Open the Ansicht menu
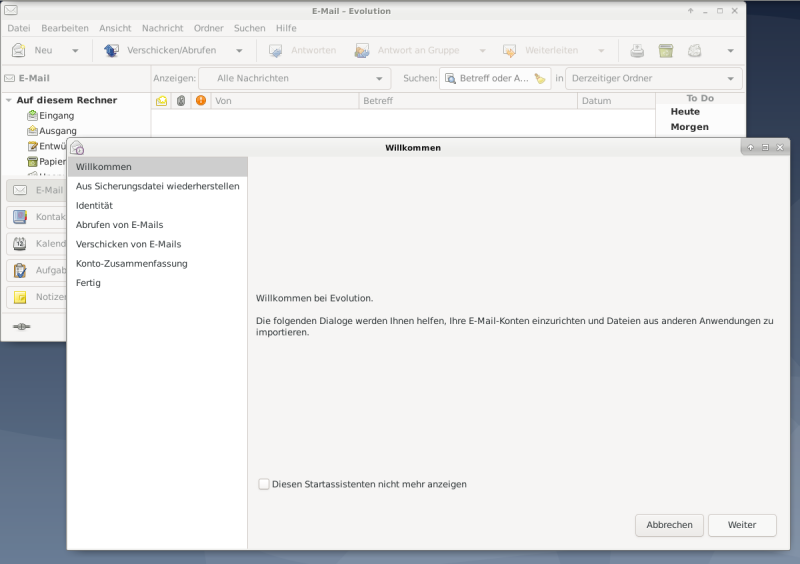Viewport: 800px width, 564px height. pyautogui.click(x=115, y=28)
